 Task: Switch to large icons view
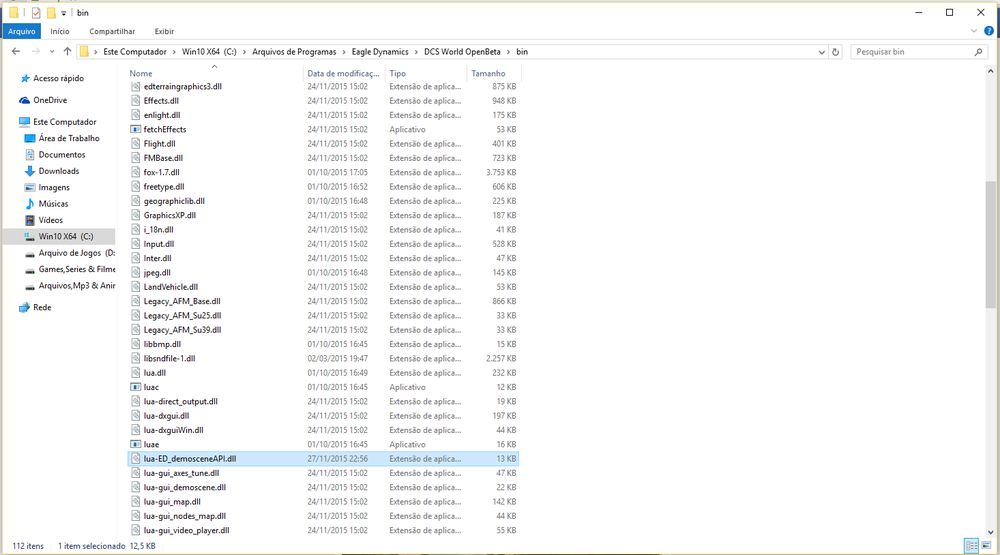(986, 545)
